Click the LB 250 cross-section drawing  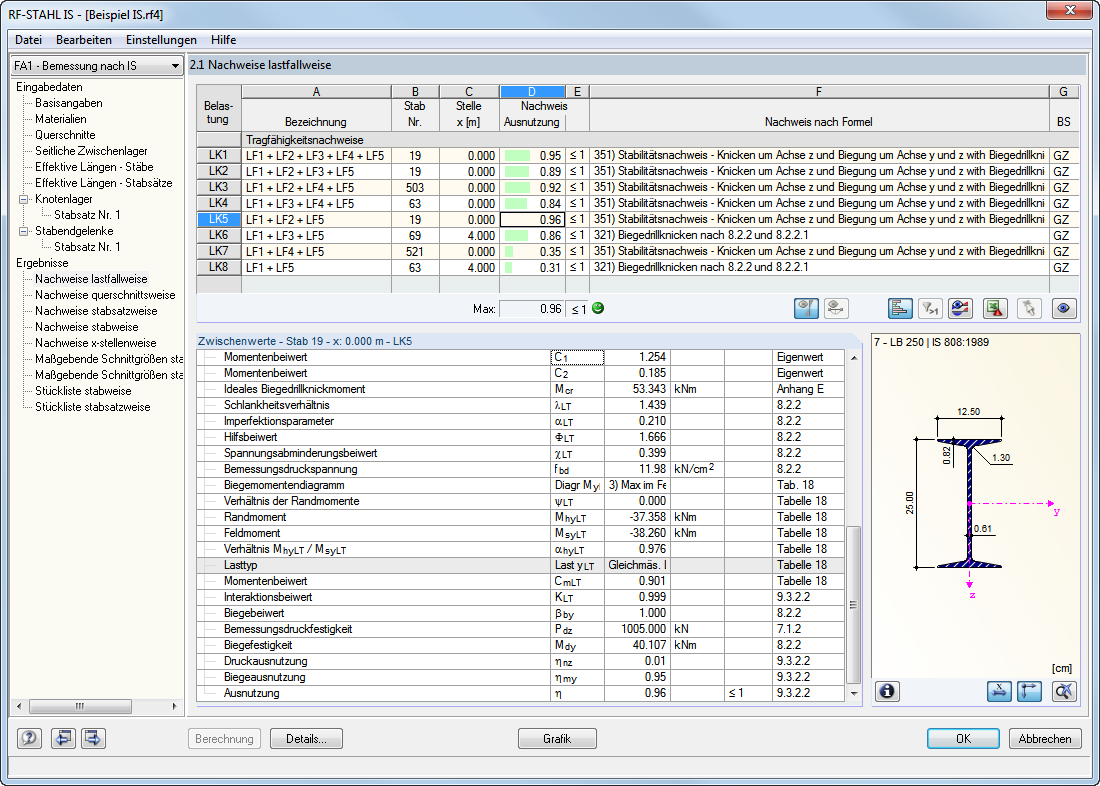point(969,504)
